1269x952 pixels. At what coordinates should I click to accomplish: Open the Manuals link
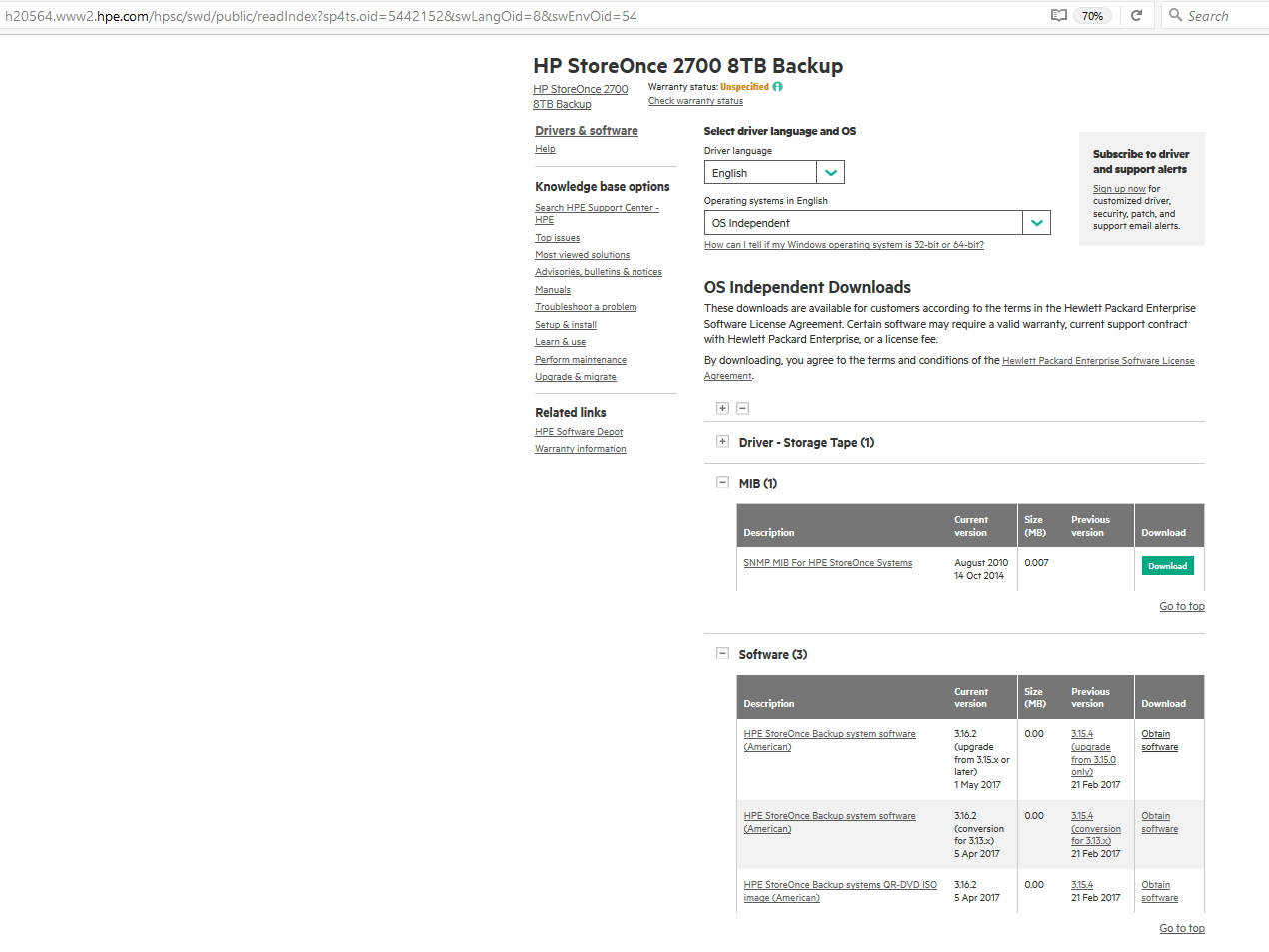(553, 290)
